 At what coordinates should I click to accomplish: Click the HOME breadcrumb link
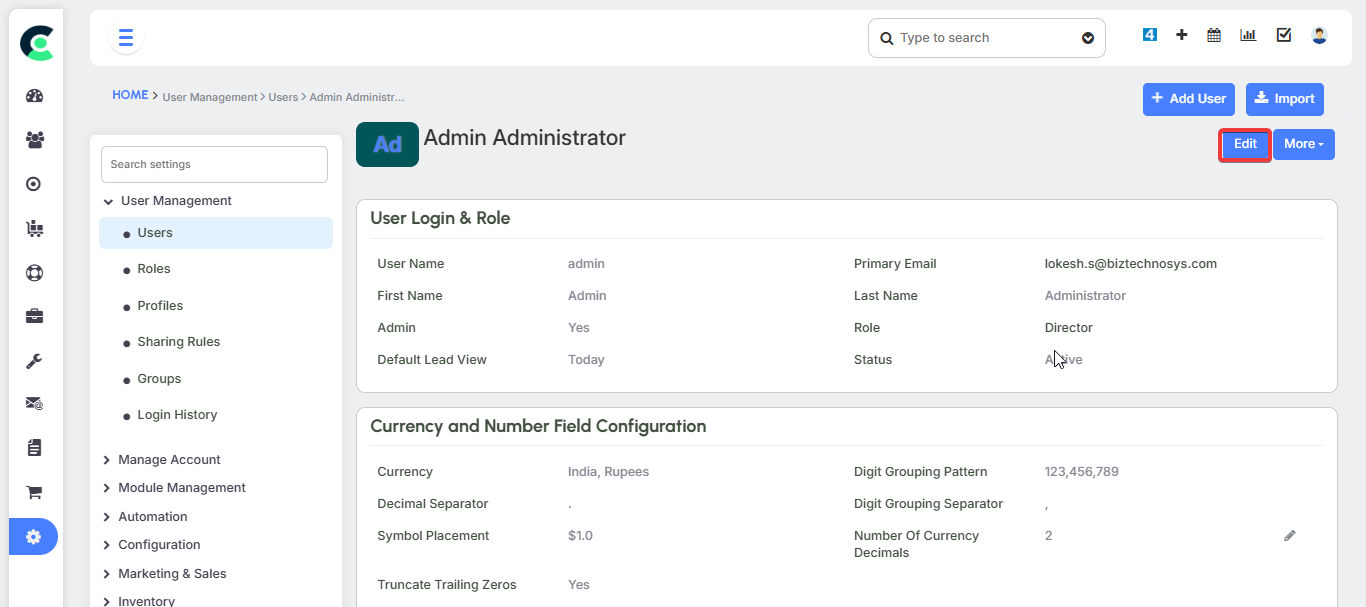tap(130, 95)
